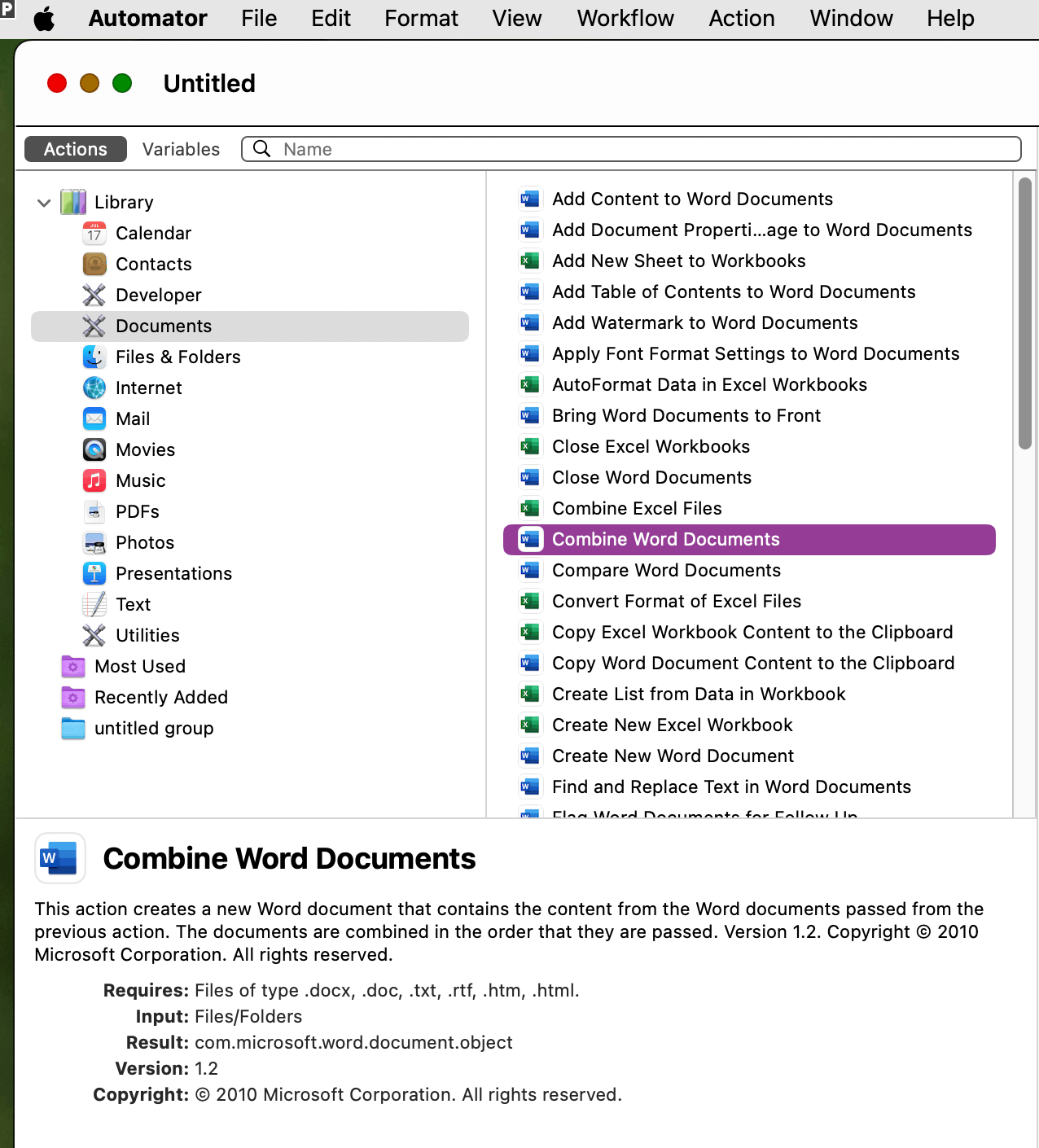
Task: Click Excel icon beside Combine Excel Files
Action: click(x=530, y=508)
